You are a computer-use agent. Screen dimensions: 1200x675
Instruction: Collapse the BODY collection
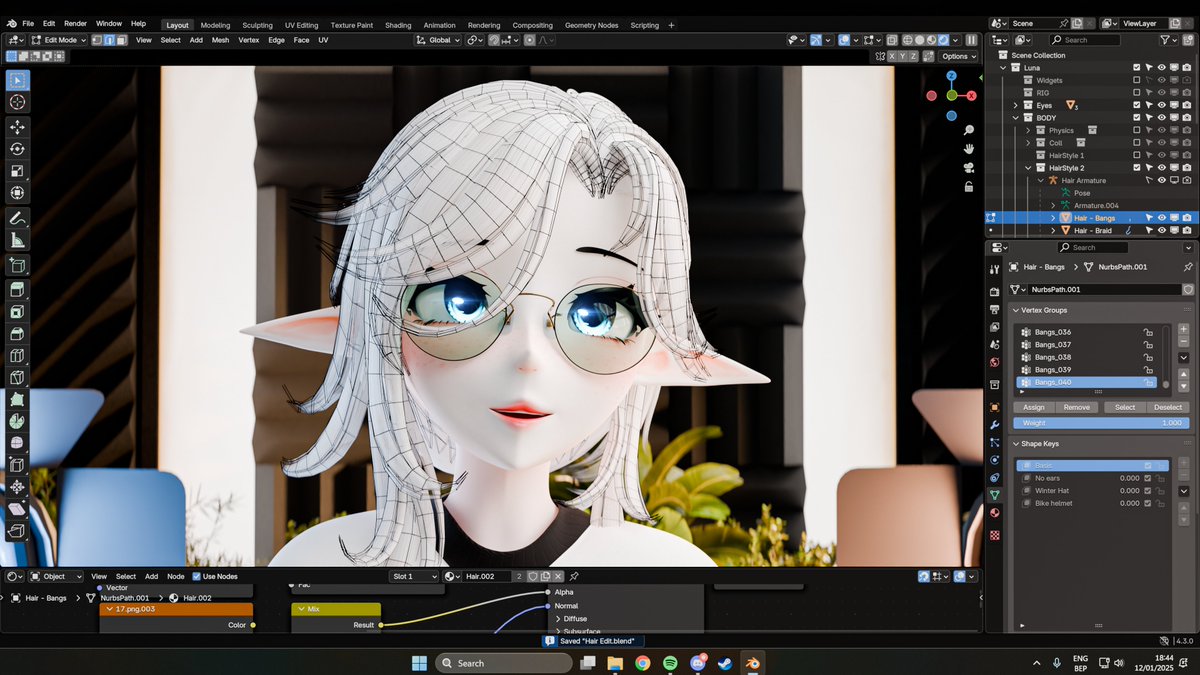(1014, 117)
